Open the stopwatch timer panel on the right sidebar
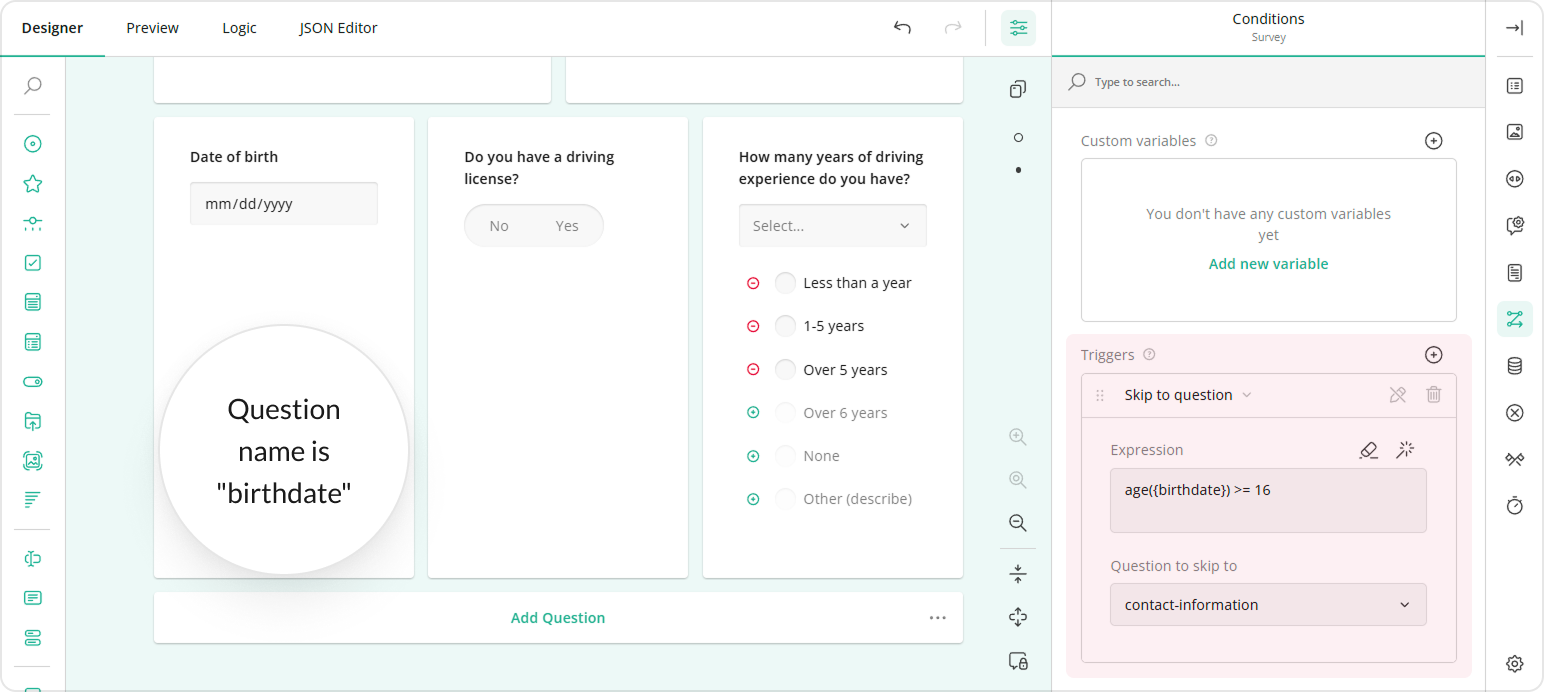Image resolution: width=1544 pixels, height=692 pixels. [x=1514, y=506]
